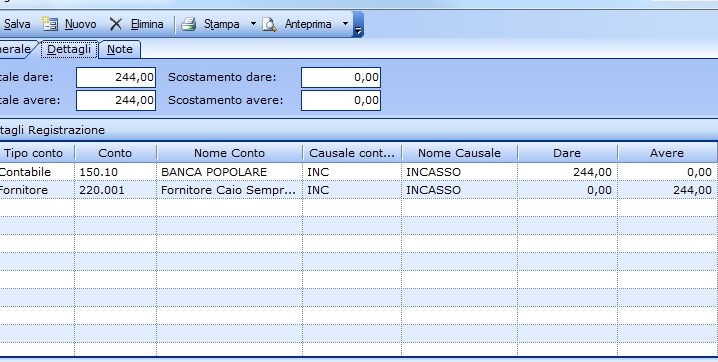Sort by the Nome Conto column header

[x=229, y=153]
